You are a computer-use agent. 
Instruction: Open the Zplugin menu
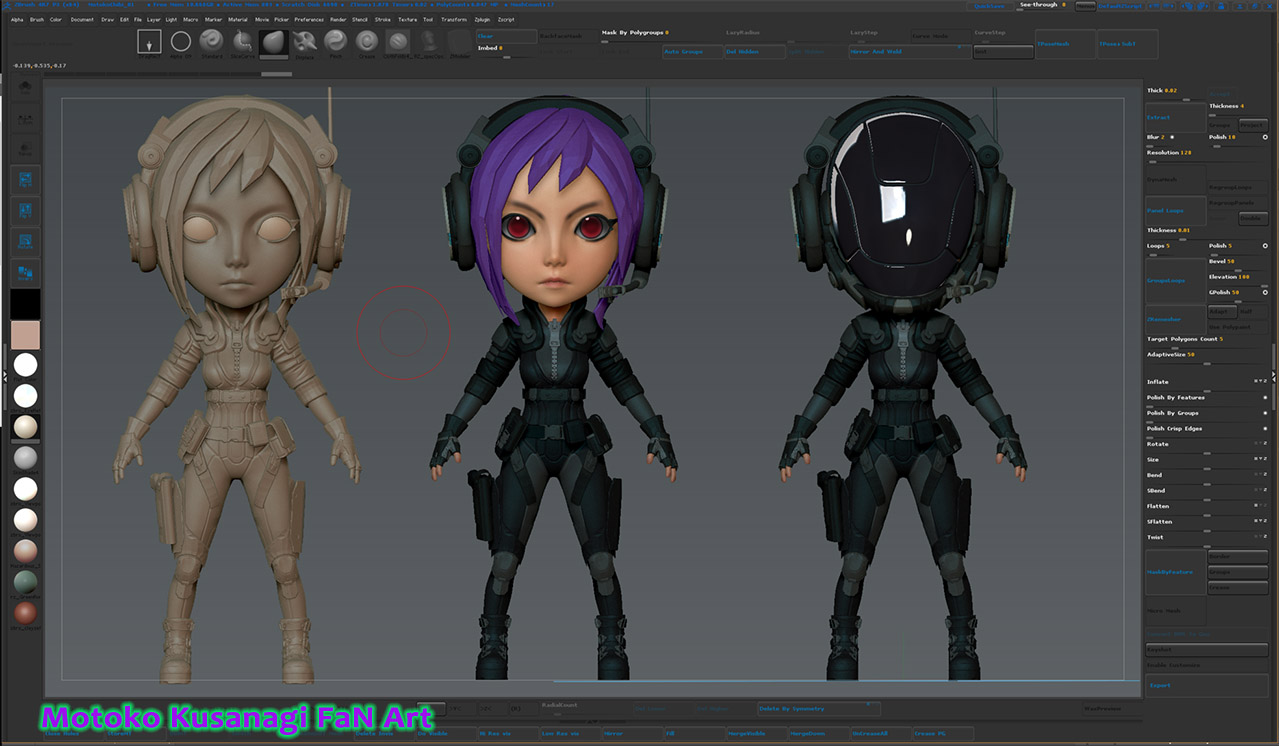click(482, 19)
